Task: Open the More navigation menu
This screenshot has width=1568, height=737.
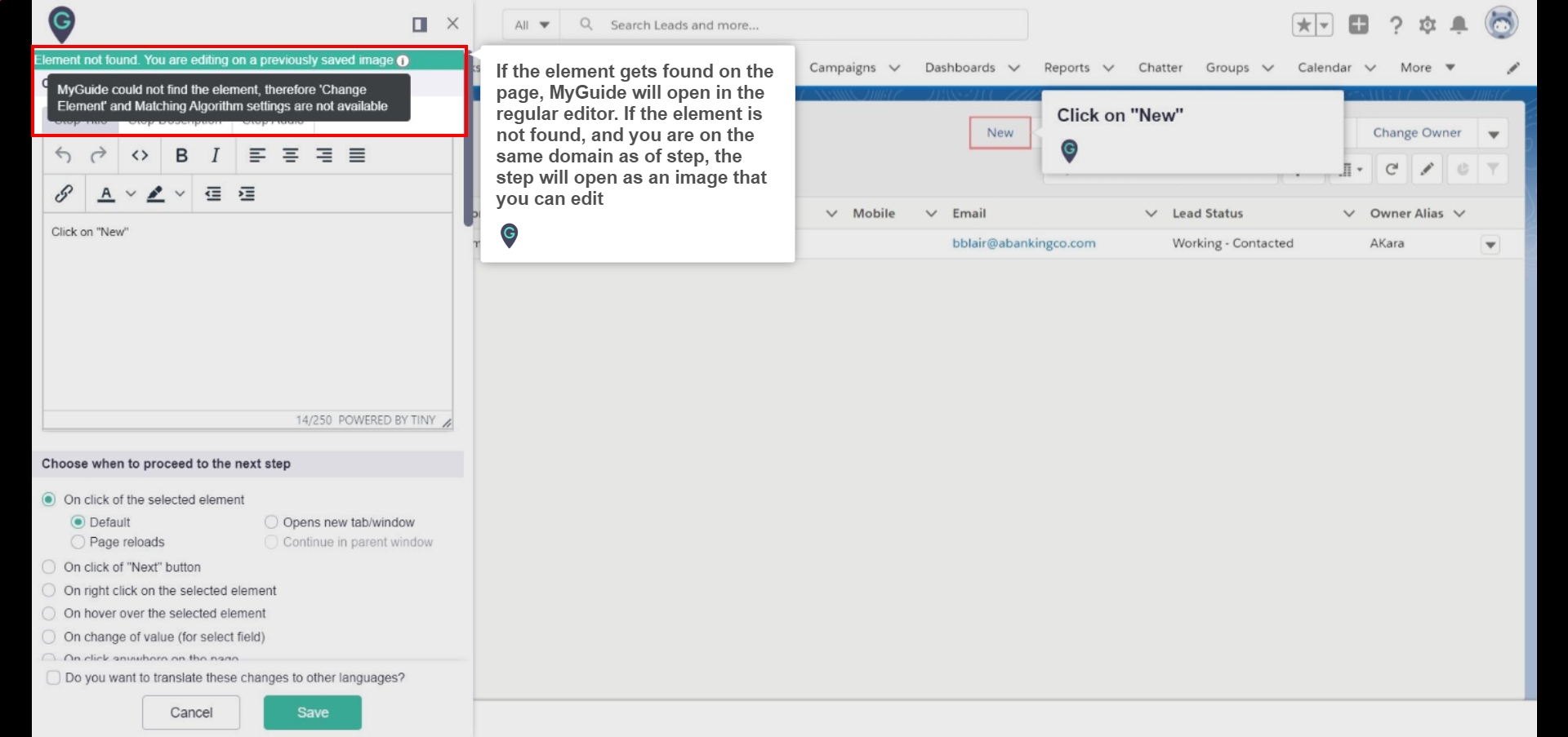Action: click(x=1428, y=68)
